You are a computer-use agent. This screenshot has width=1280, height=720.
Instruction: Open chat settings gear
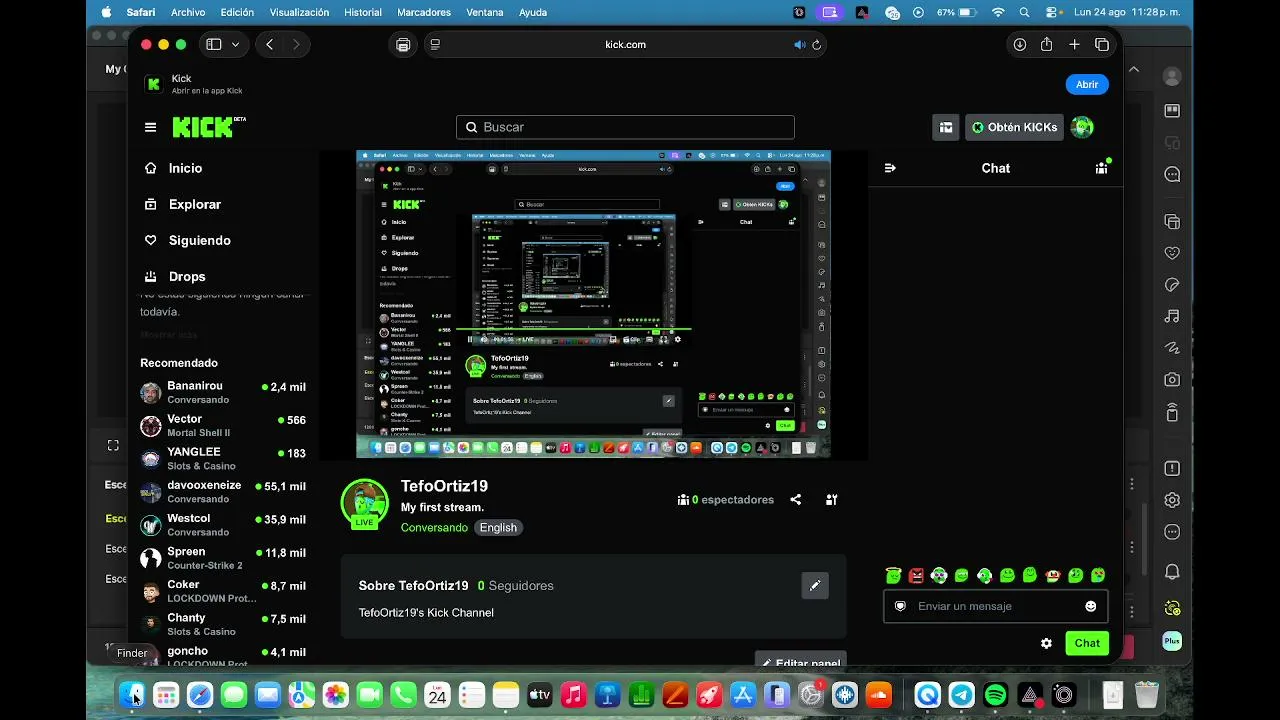[x=1046, y=643]
